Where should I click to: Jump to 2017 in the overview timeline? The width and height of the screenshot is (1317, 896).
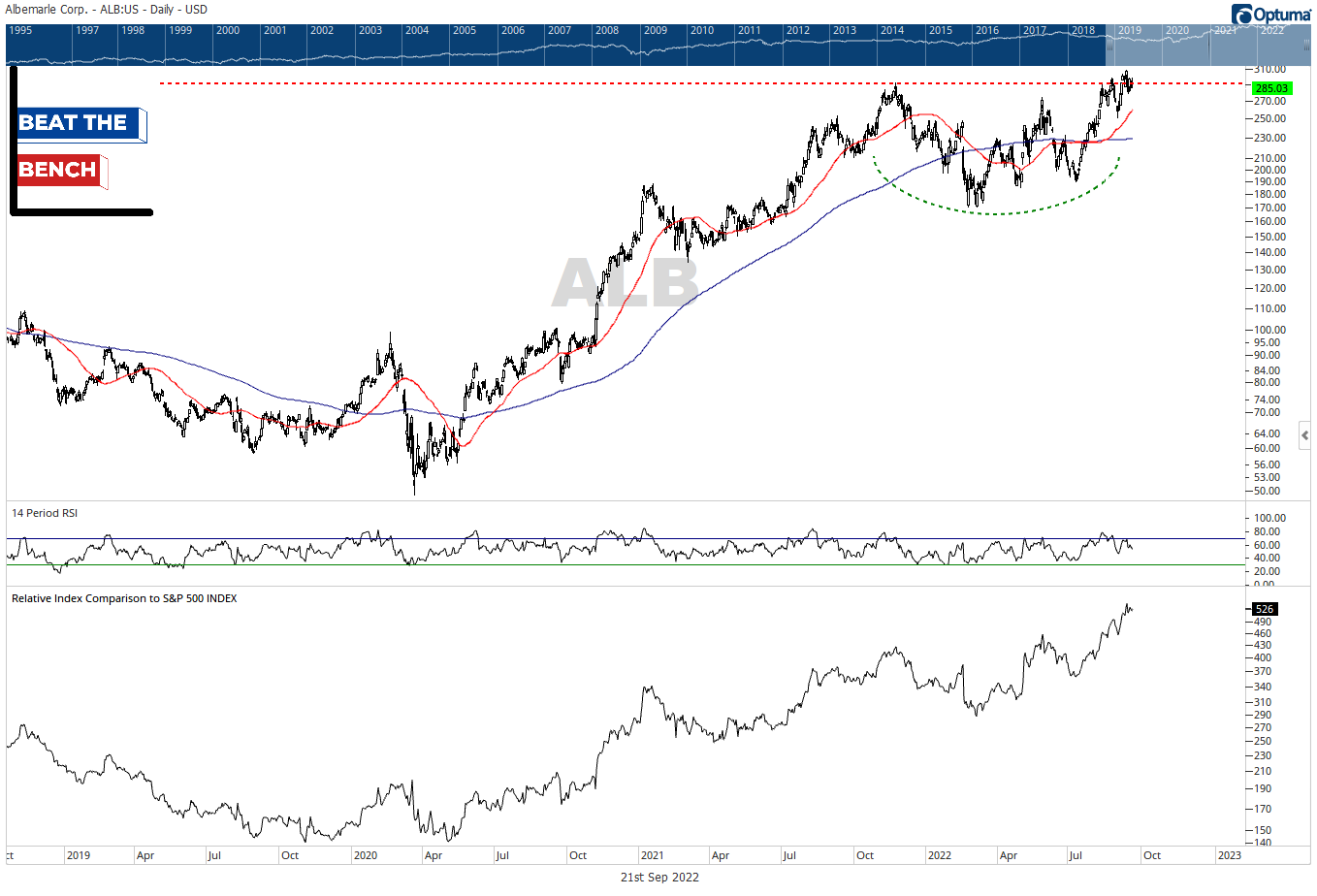pyautogui.click(x=1035, y=30)
